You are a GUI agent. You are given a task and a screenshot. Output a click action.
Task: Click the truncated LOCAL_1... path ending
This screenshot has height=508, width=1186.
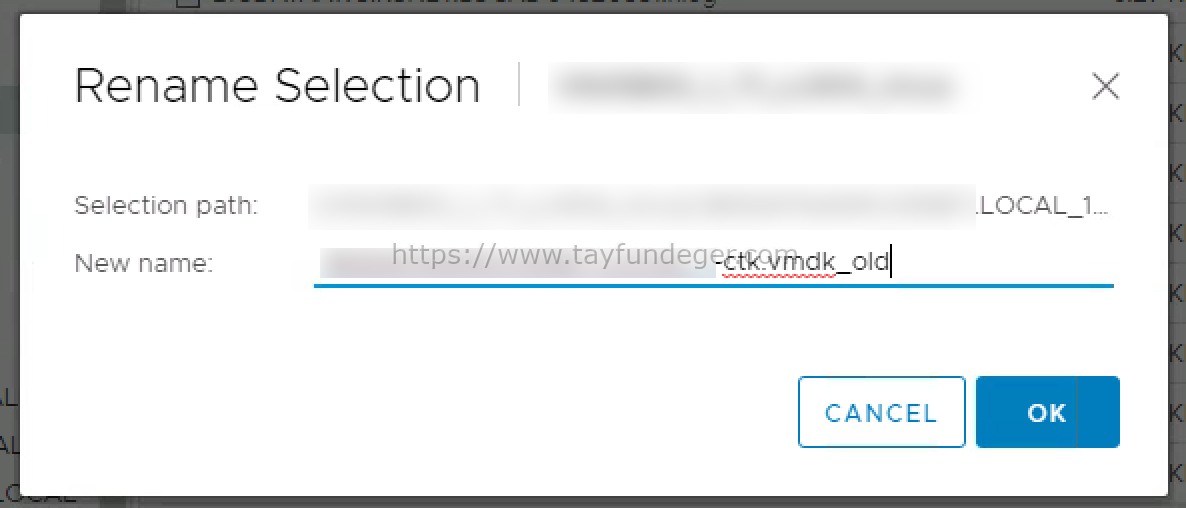[1043, 206]
